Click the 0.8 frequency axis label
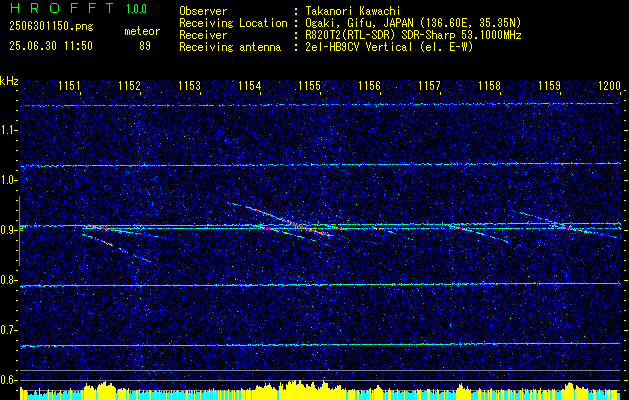Viewport: 629px width, 400px height. click(8, 280)
